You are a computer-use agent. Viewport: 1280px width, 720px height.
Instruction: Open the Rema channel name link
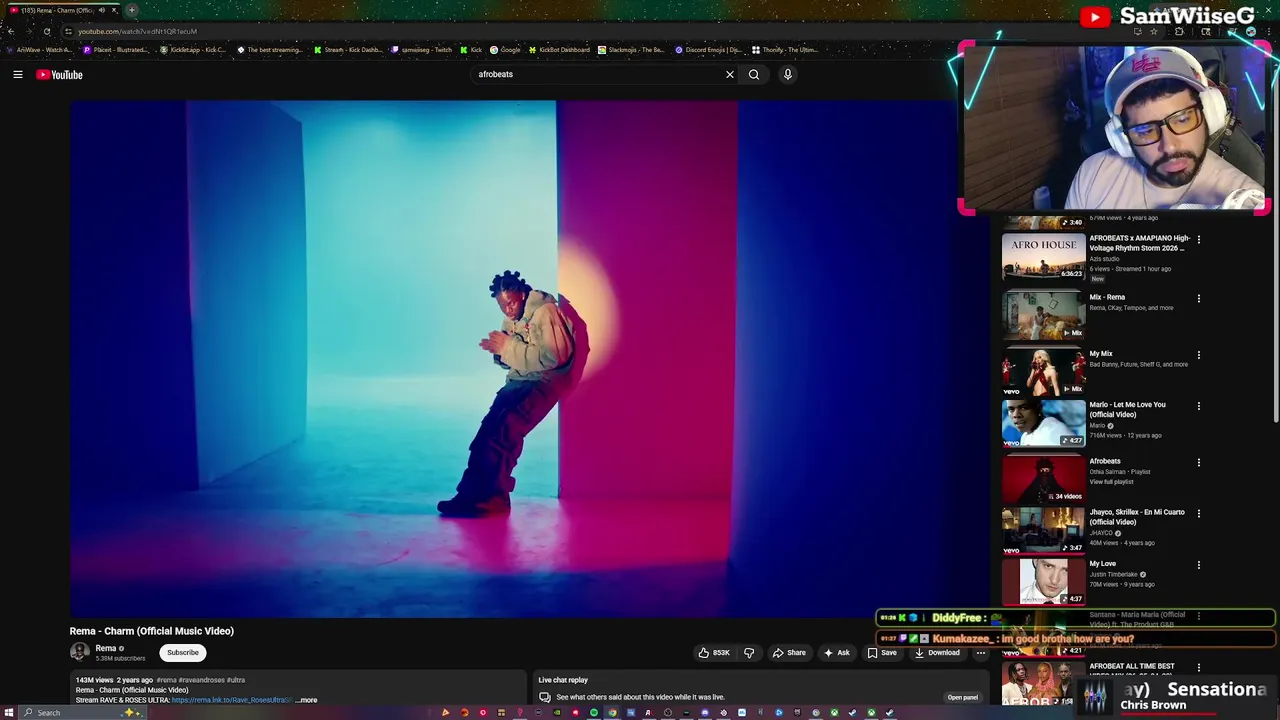tap(105, 648)
